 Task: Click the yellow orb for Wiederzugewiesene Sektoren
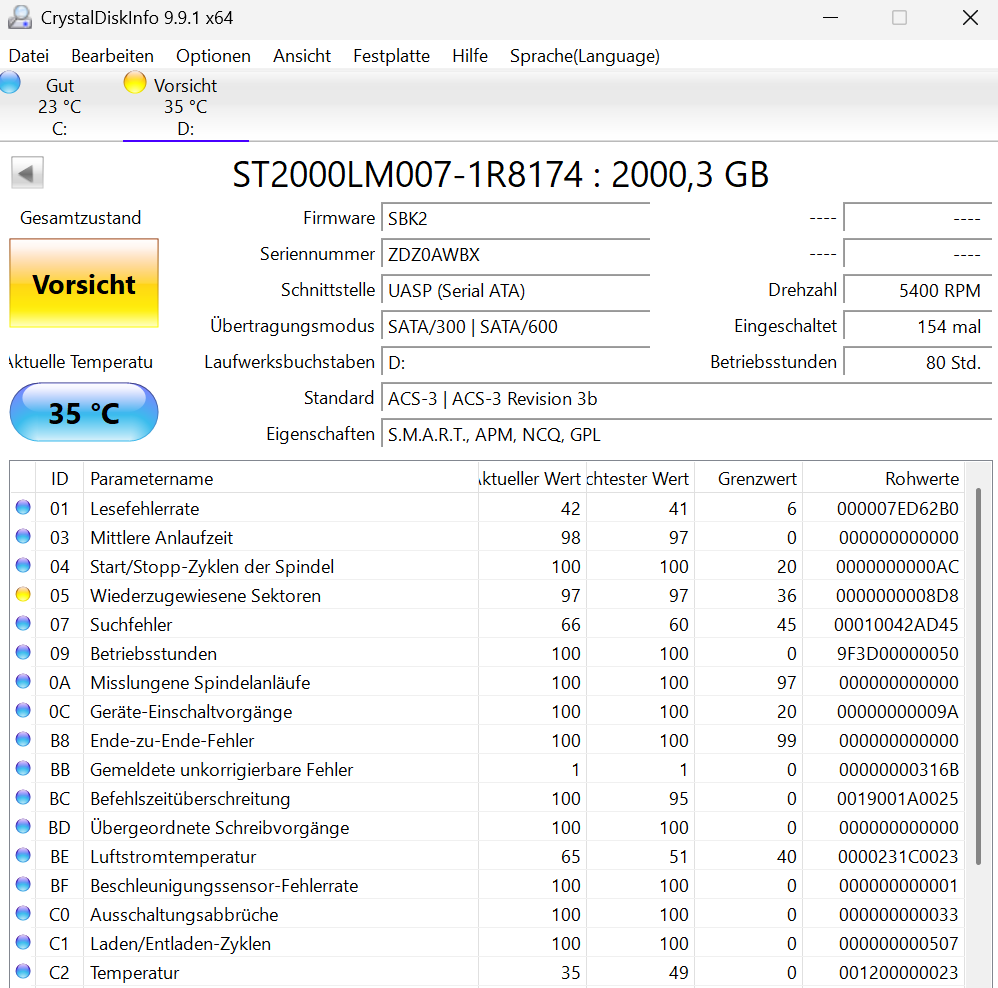click(x=23, y=595)
